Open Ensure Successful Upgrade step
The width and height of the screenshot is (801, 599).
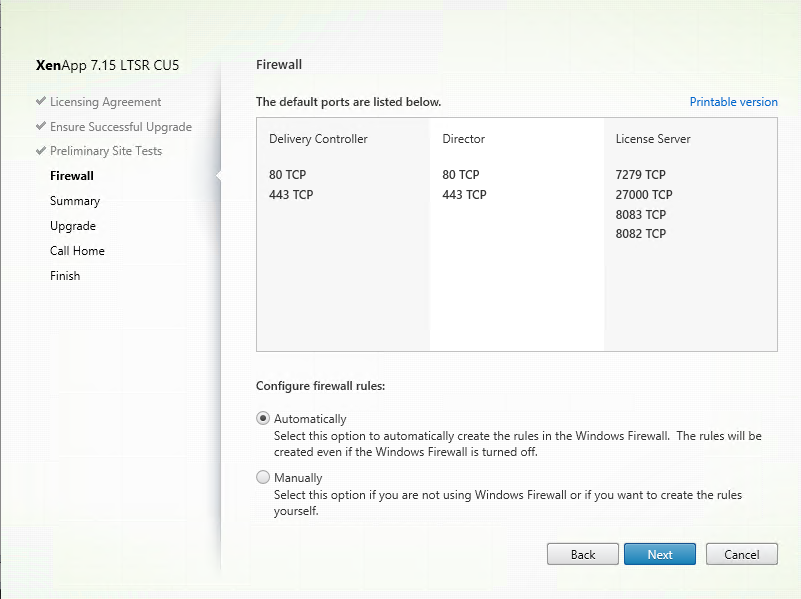coord(121,127)
